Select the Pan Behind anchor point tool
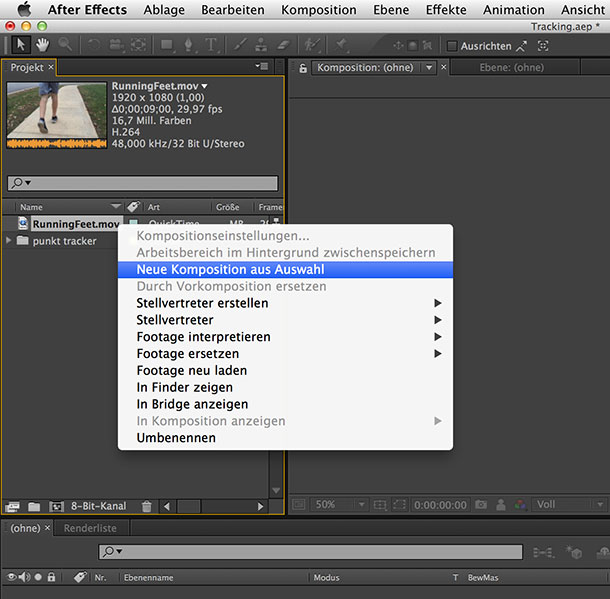Image resolution: width=610 pixels, height=599 pixels. (x=138, y=45)
